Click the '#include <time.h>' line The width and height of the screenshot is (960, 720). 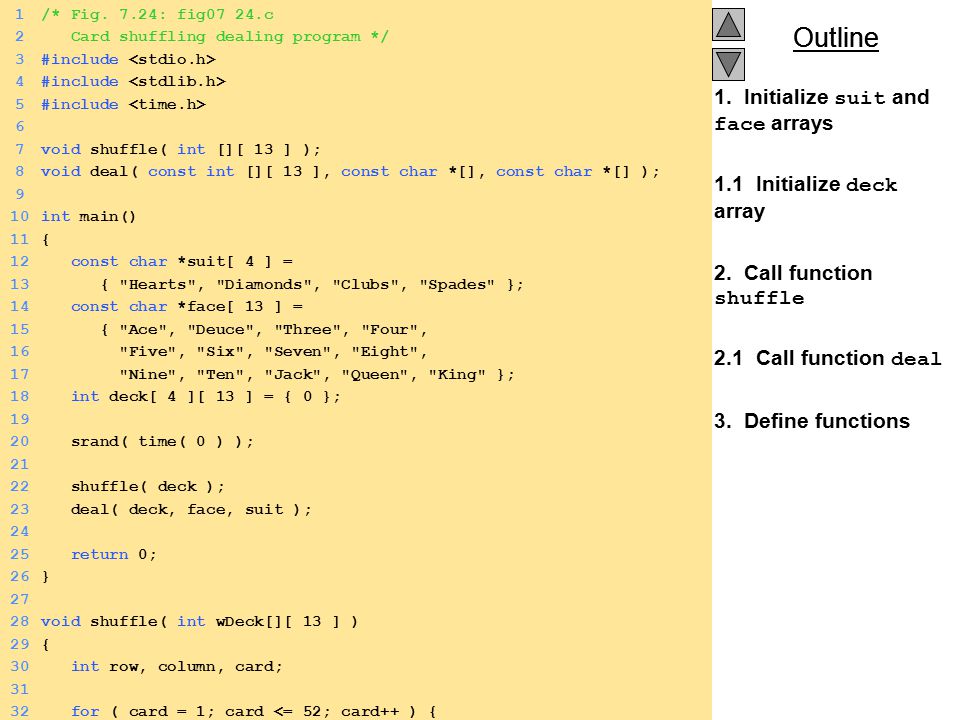pos(123,104)
